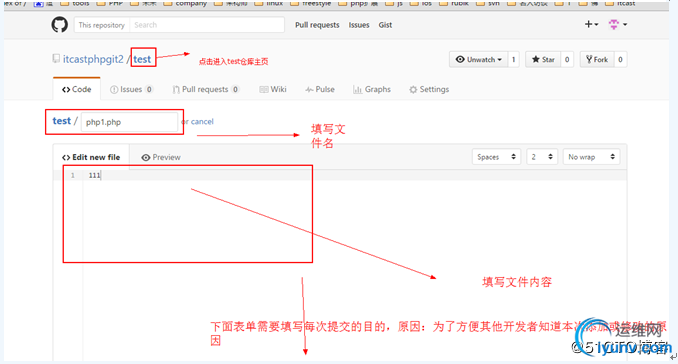Image resolution: width=678 pixels, height=364 pixels.
Task: Click the star icon on Star button
Action: (536, 59)
